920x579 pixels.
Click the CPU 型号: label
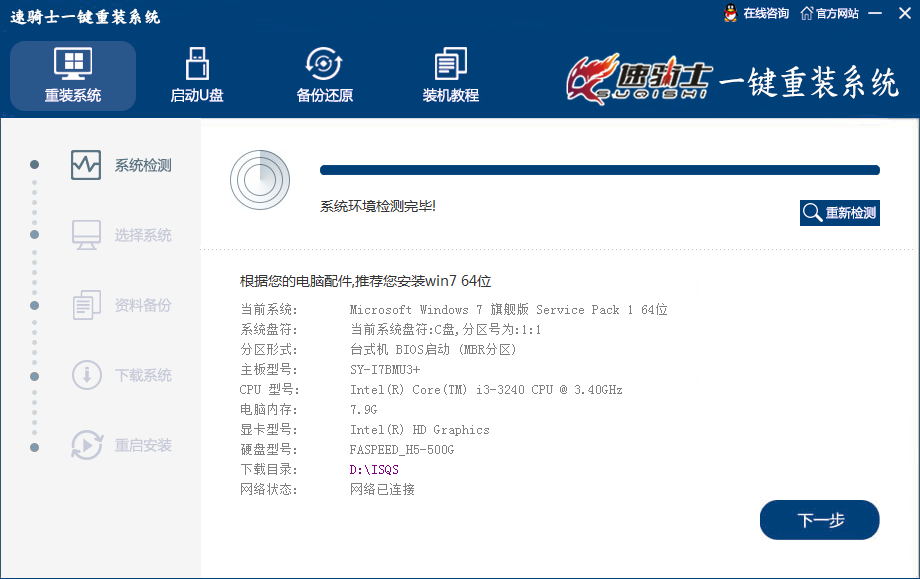269,390
